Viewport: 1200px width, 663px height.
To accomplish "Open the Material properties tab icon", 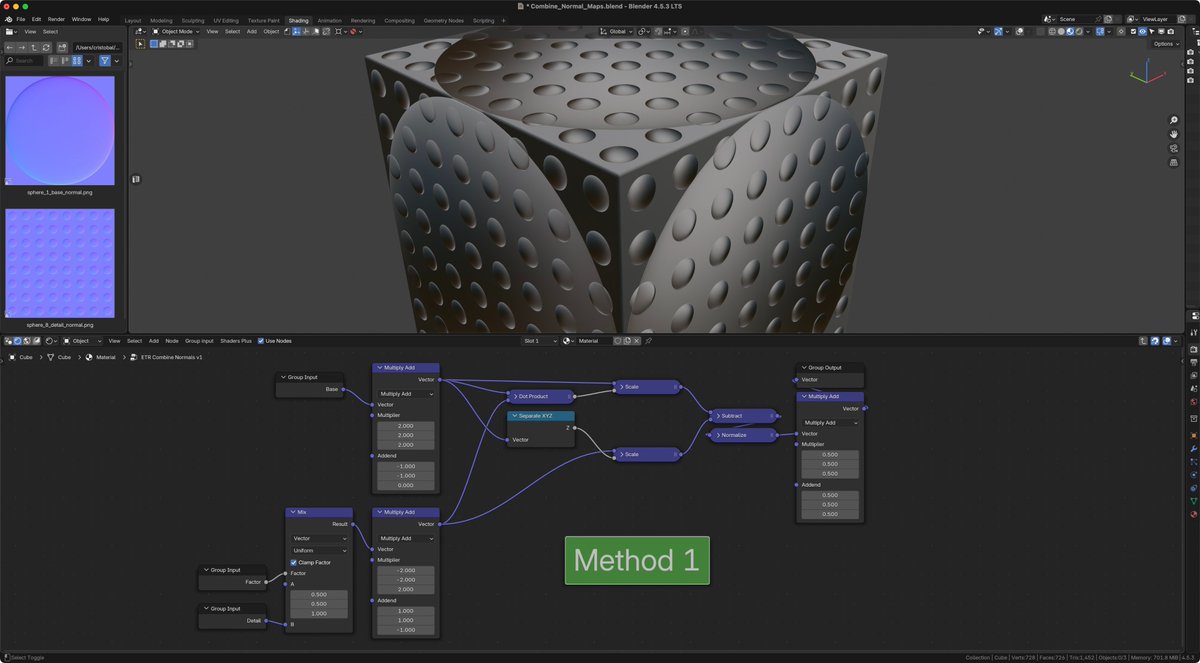I will pyautogui.click(x=1193, y=514).
